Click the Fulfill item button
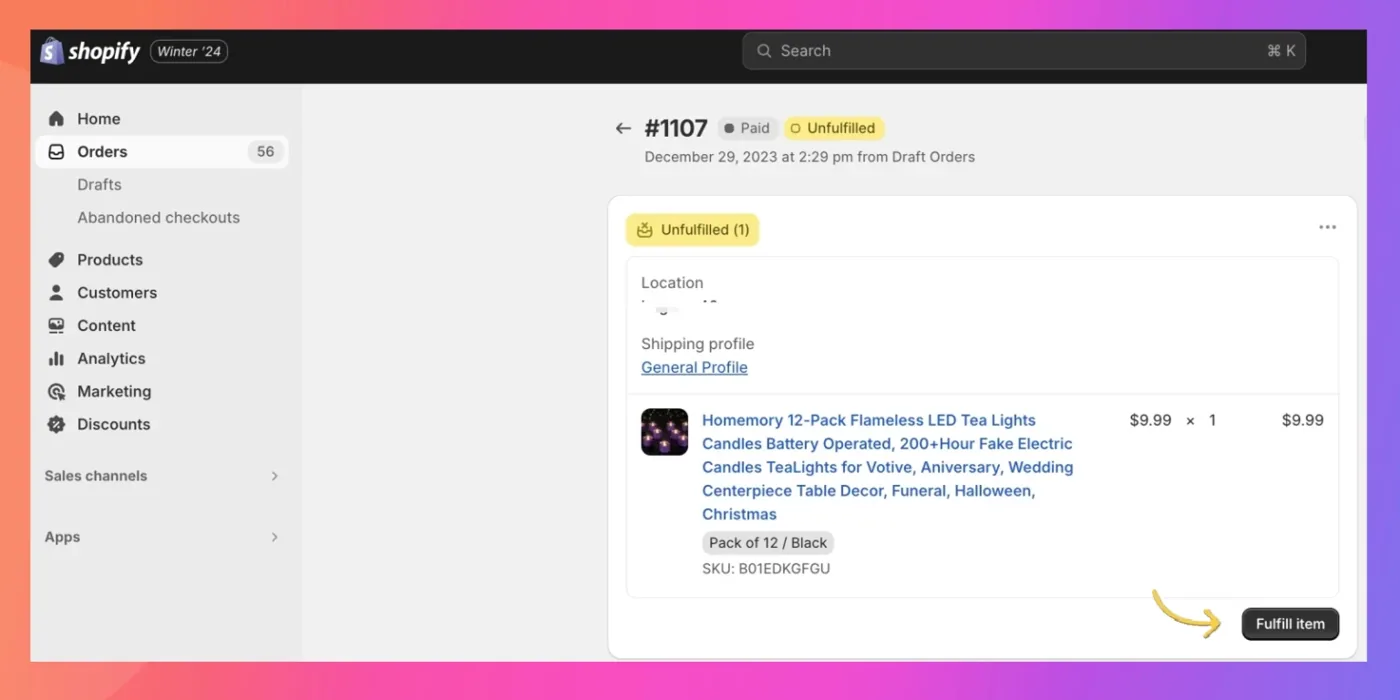Viewport: 1400px width, 700px height. point(1290,624)
